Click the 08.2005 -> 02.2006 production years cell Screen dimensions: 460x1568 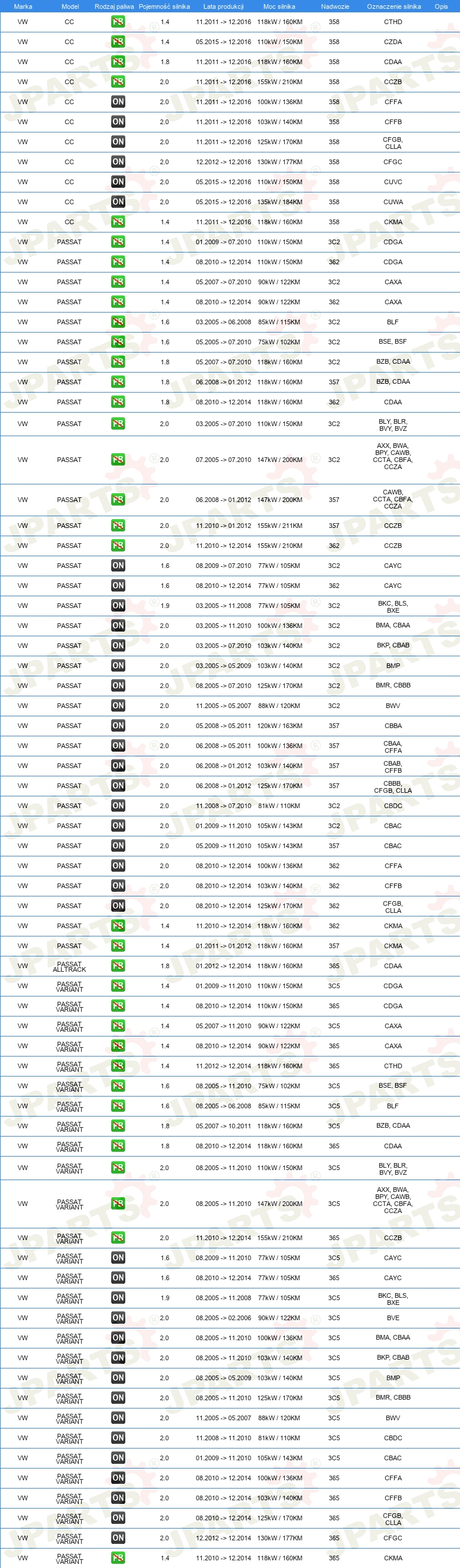pyautogui.click(x=224, y=1318)
